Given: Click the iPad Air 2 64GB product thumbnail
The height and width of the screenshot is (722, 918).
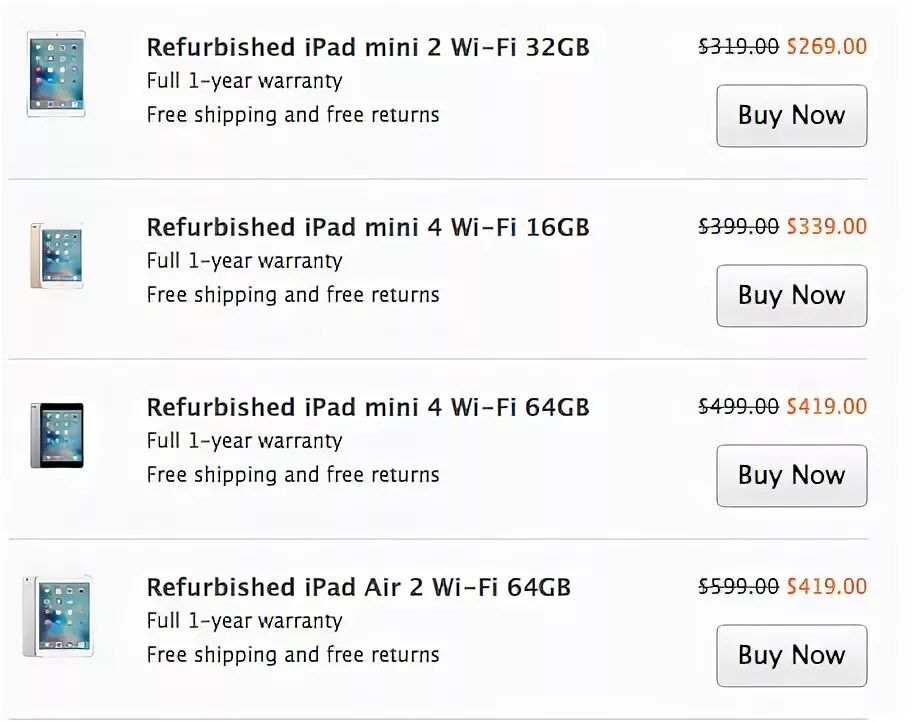Looking at the screenshot, I should 57,615.
